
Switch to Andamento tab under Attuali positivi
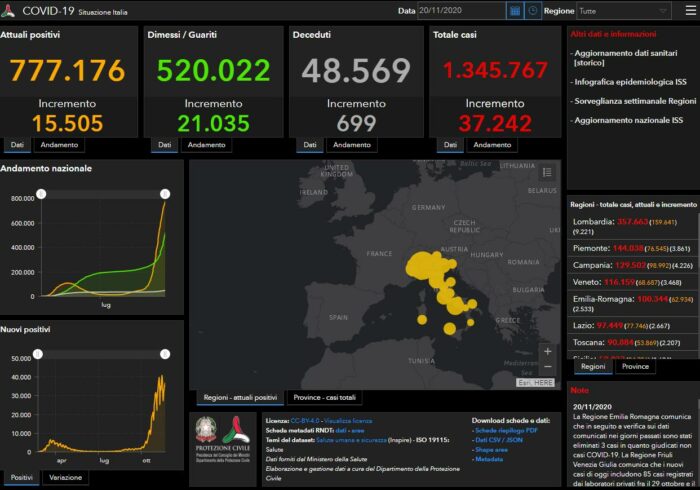[x=60, y=145]
